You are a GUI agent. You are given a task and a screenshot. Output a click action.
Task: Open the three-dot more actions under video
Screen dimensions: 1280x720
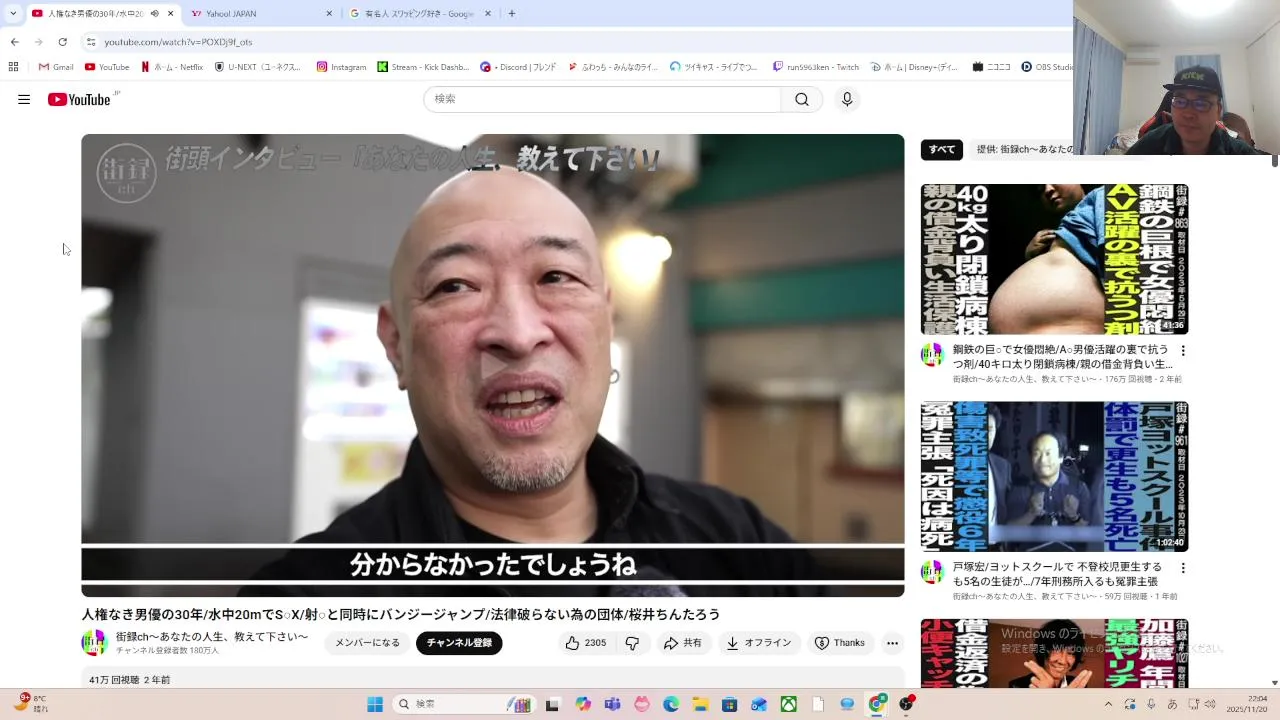[x=892, y=643]
